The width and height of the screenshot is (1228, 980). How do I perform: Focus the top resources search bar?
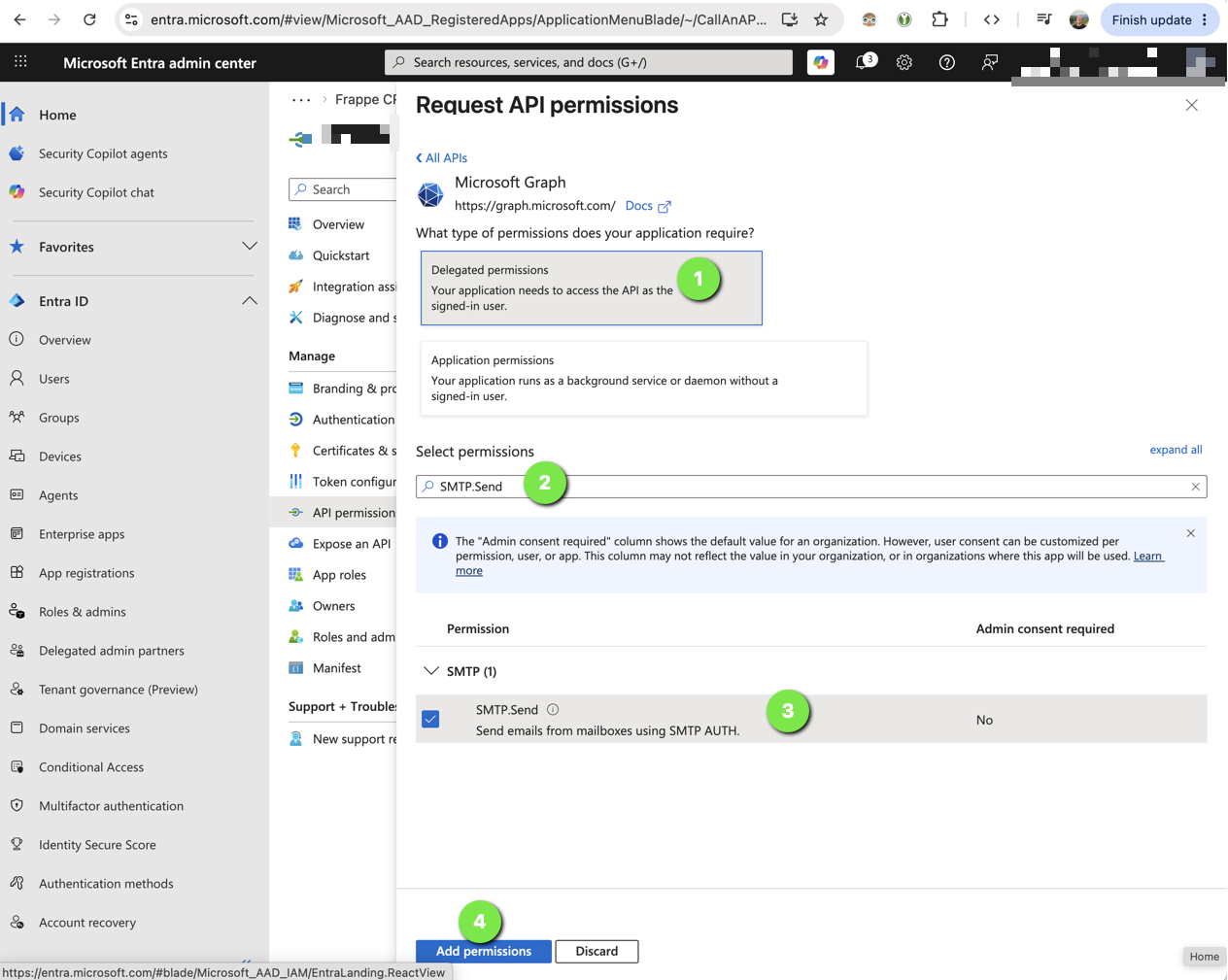tap(589, 62)
